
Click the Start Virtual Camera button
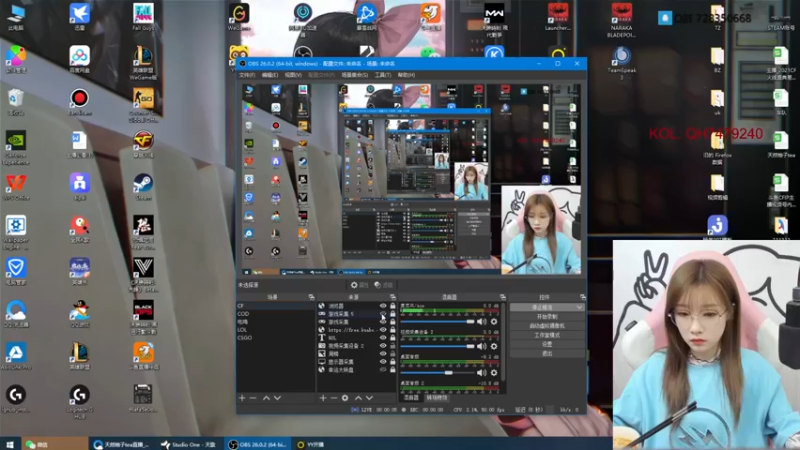pyautogui.click(x=546, y=326)
